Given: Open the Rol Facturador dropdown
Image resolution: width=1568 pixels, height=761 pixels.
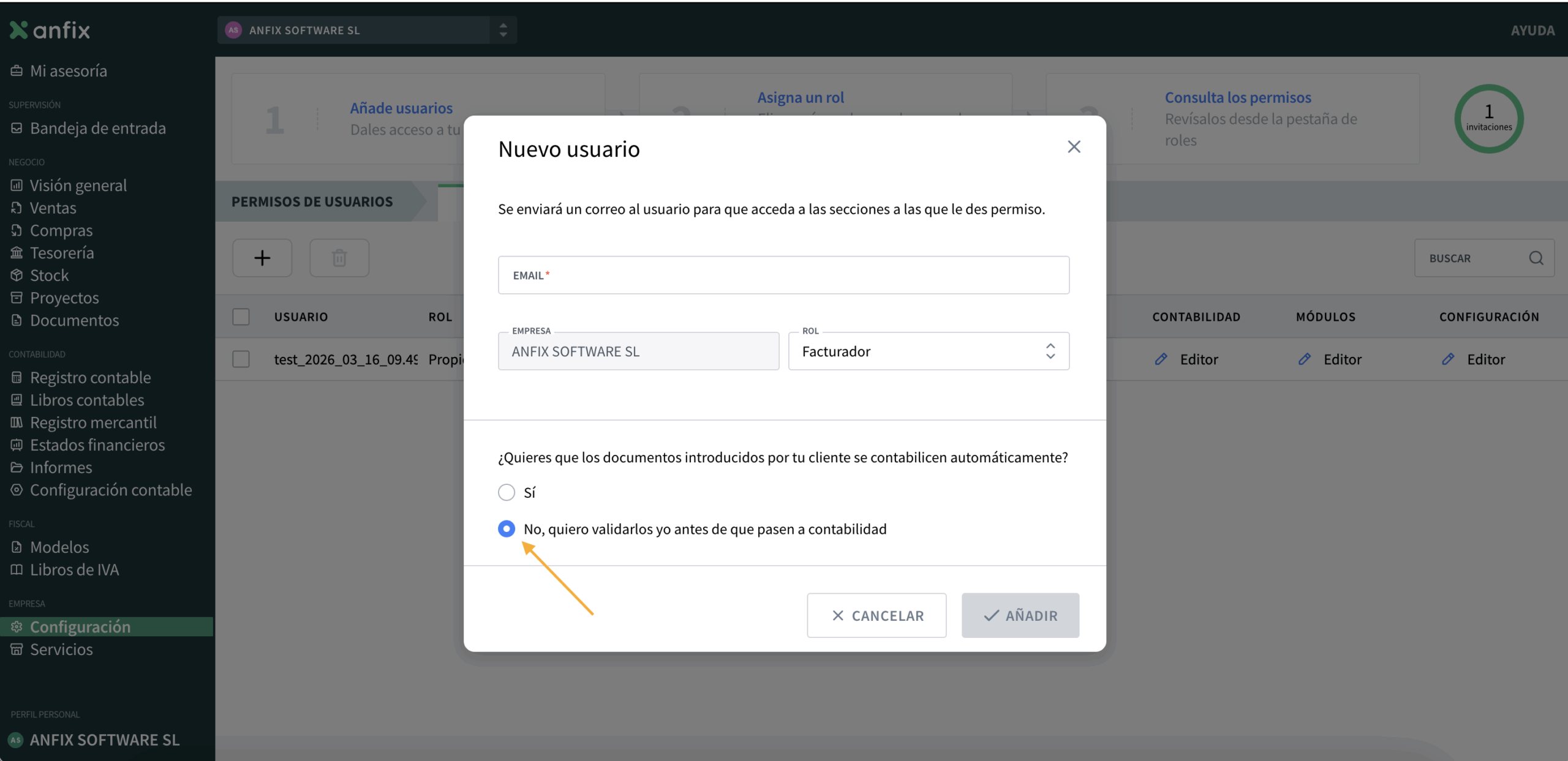Looking at the screenshot, I should pyautogui.click(x=929, y=351).
